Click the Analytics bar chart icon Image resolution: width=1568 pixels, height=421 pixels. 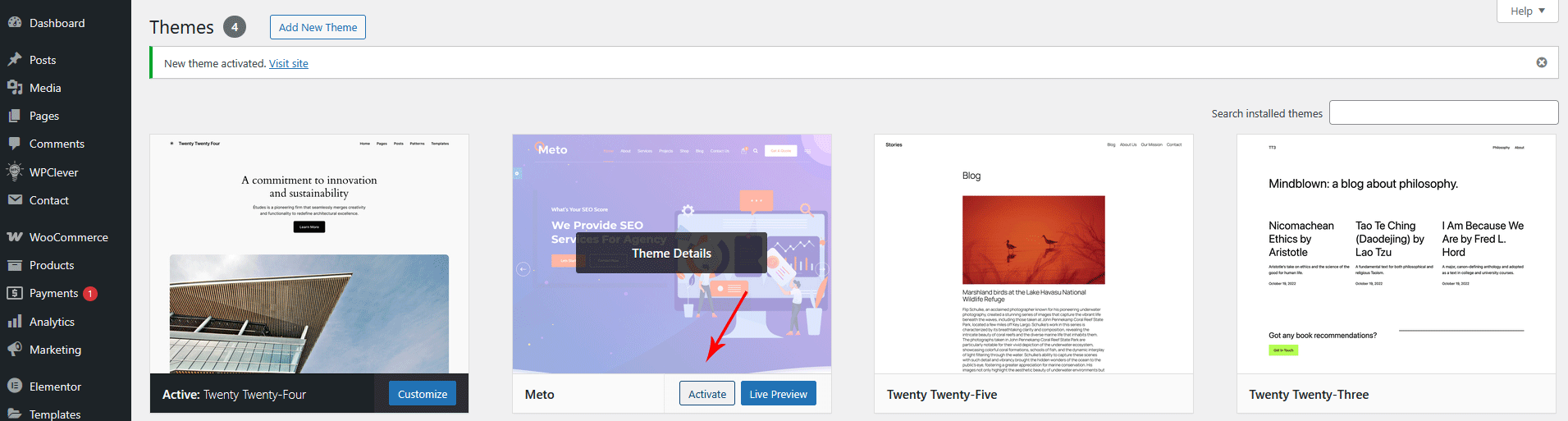[x=15, y=322]
